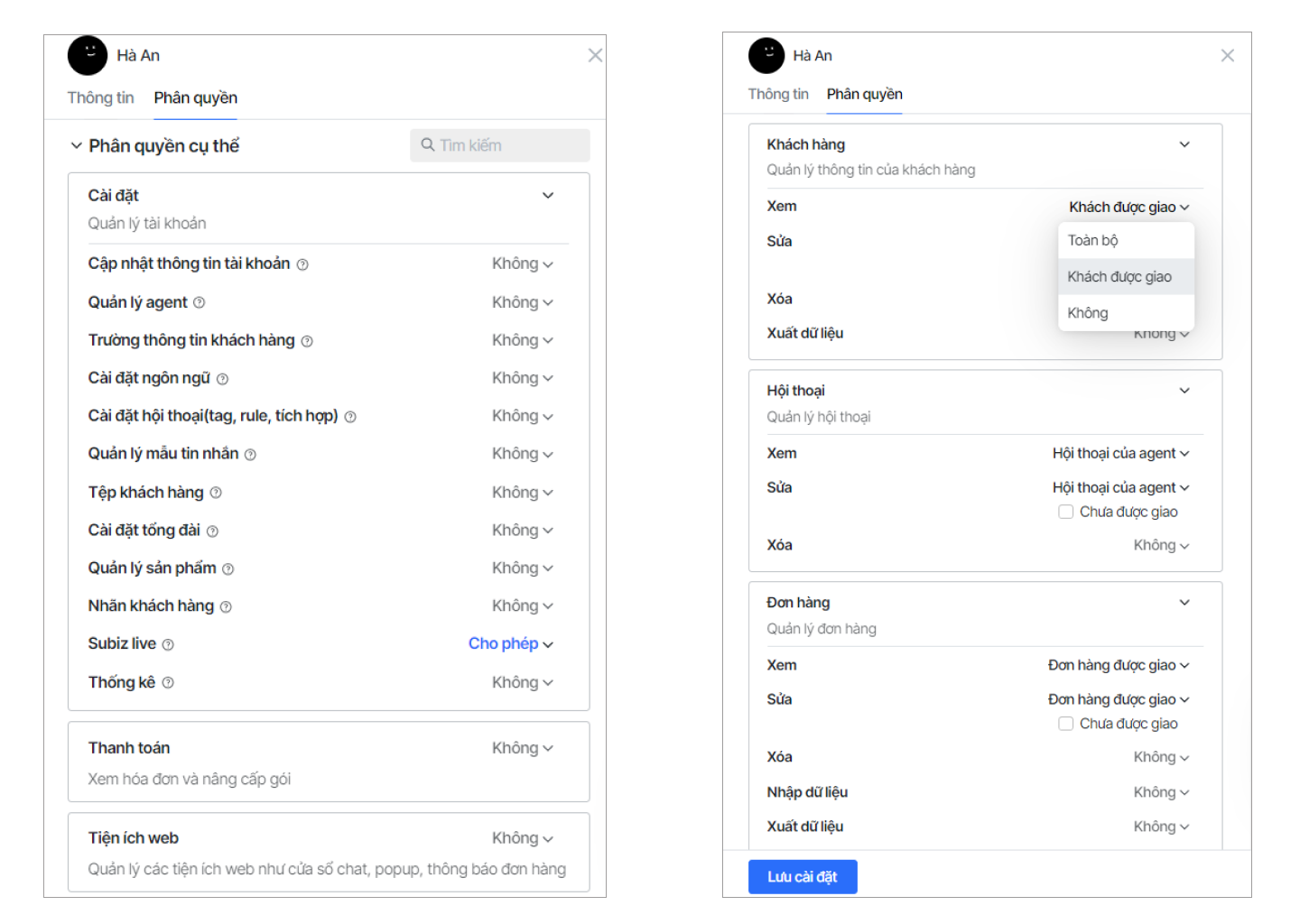Viewport: 1300px width, 924px height.
Task: Click info icon beside Tệp khách hàng
Action: click(216, 493)
